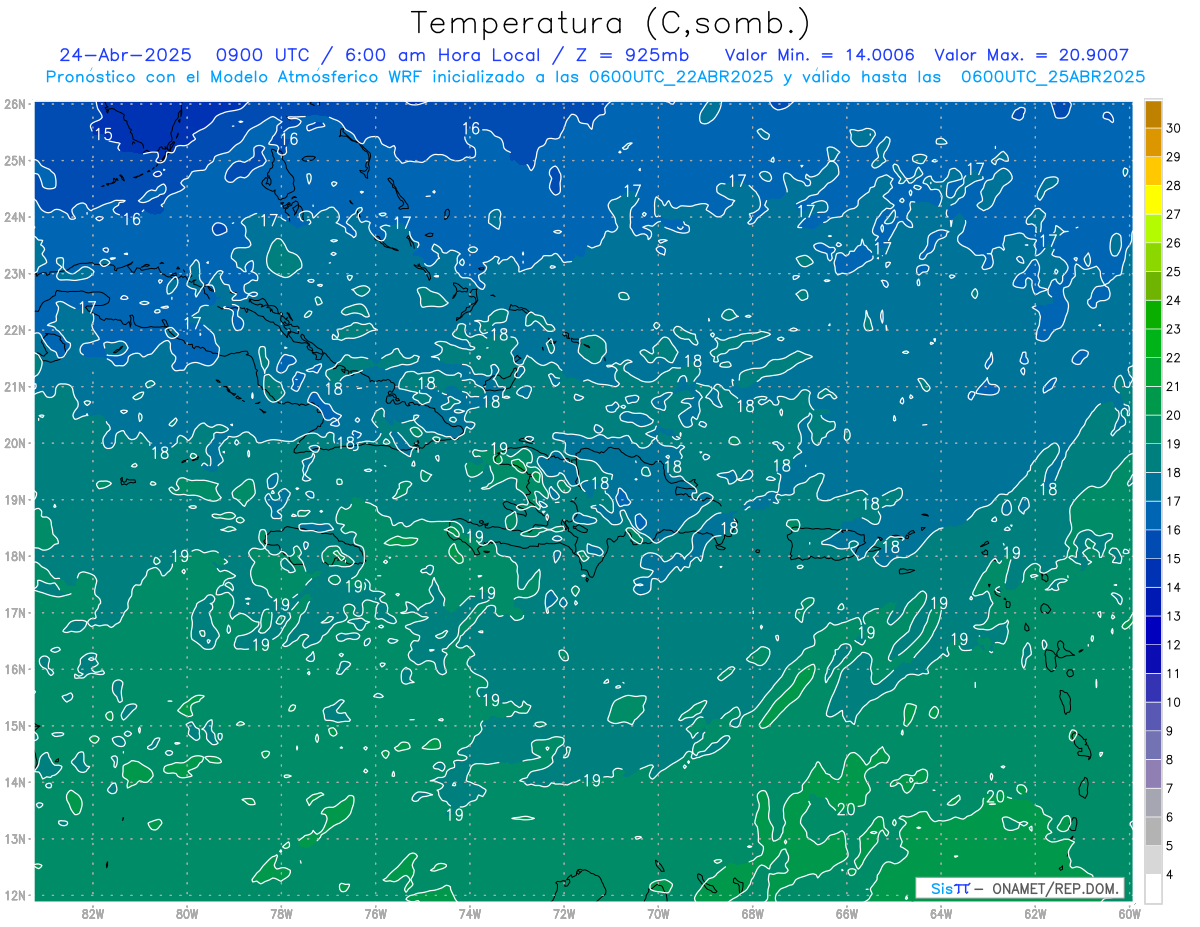
Task: Click the title "Temperatura (C,somb.)"
Action: 611,23
